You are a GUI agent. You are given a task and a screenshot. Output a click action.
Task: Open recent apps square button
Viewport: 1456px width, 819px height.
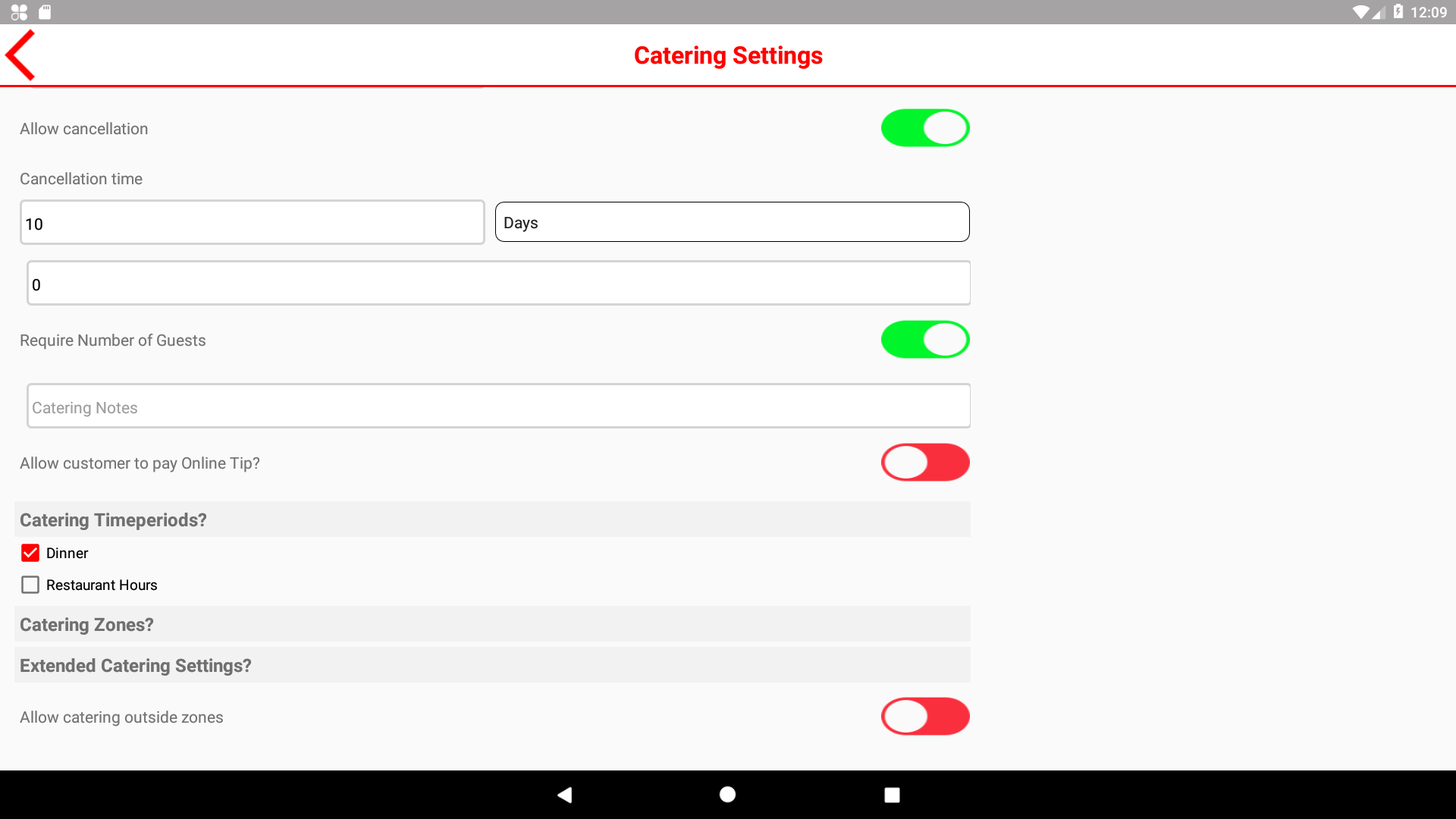[x=892, y=795]
